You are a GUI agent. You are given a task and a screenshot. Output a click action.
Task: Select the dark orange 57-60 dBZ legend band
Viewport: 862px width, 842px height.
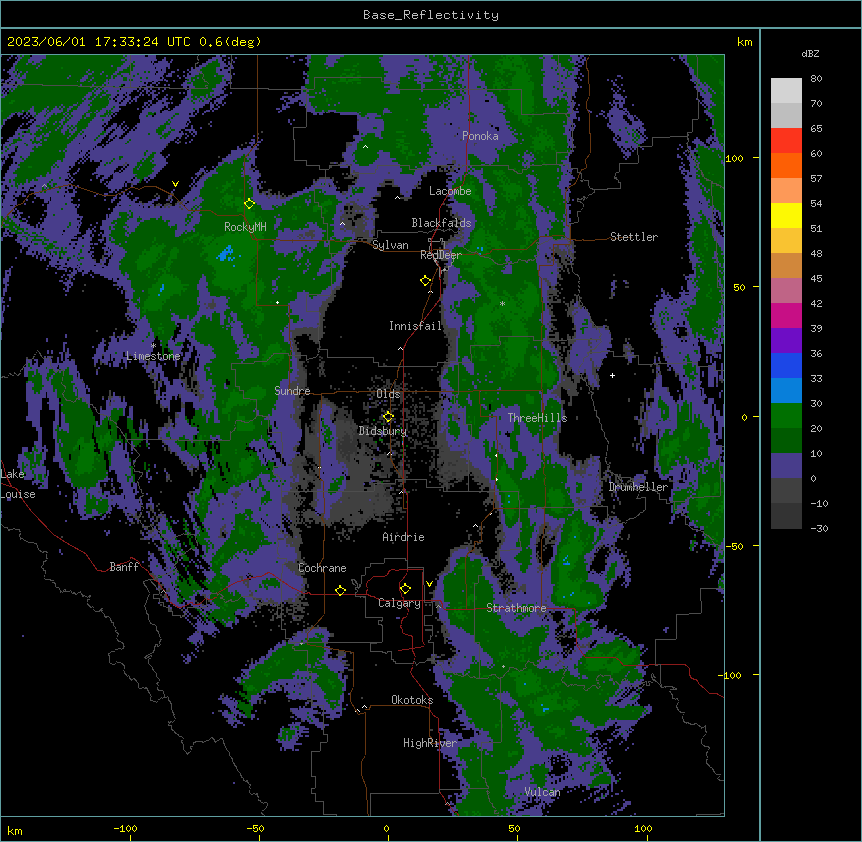click(x=786, y=166)
